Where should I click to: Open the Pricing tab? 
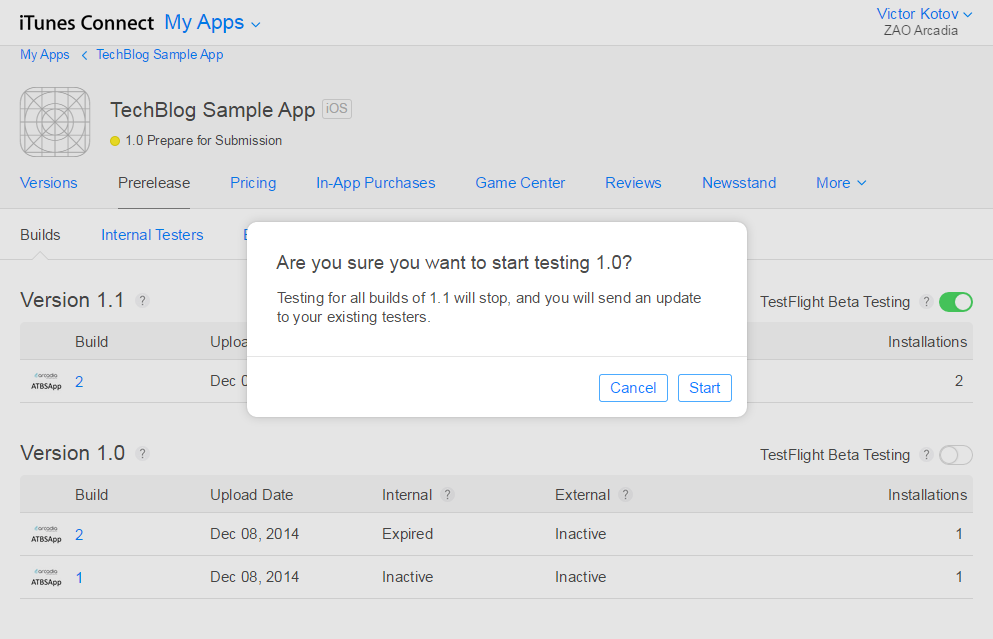(253, 183)
